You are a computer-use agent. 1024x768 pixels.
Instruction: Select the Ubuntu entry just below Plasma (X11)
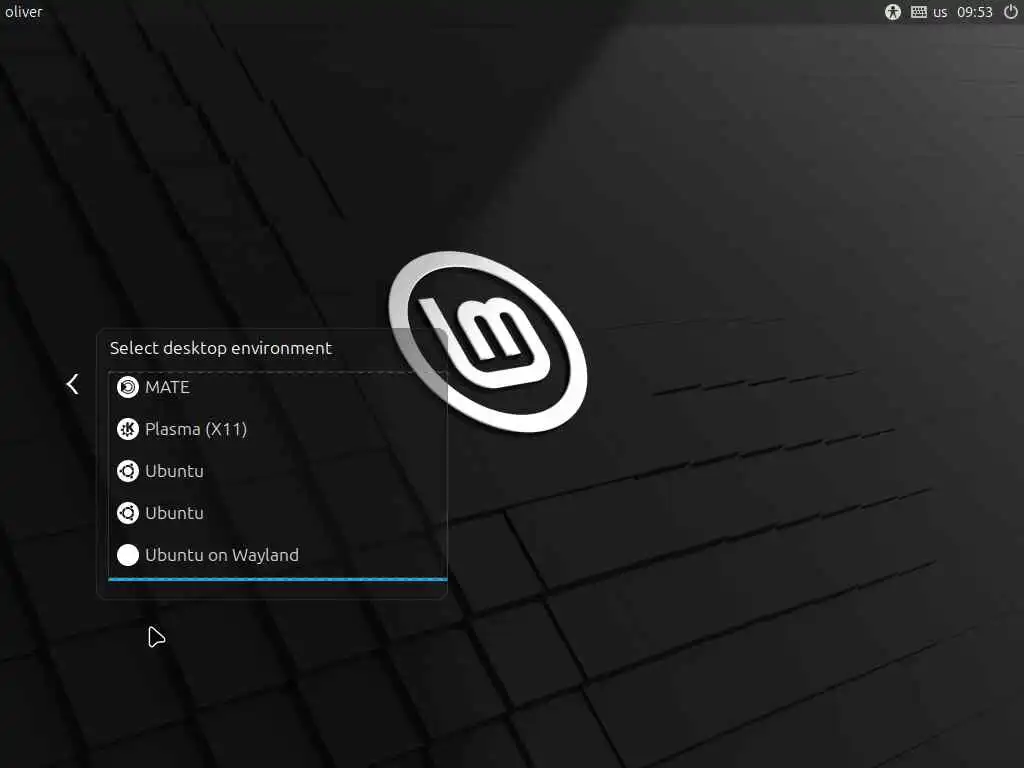click(x=278, y=471)
